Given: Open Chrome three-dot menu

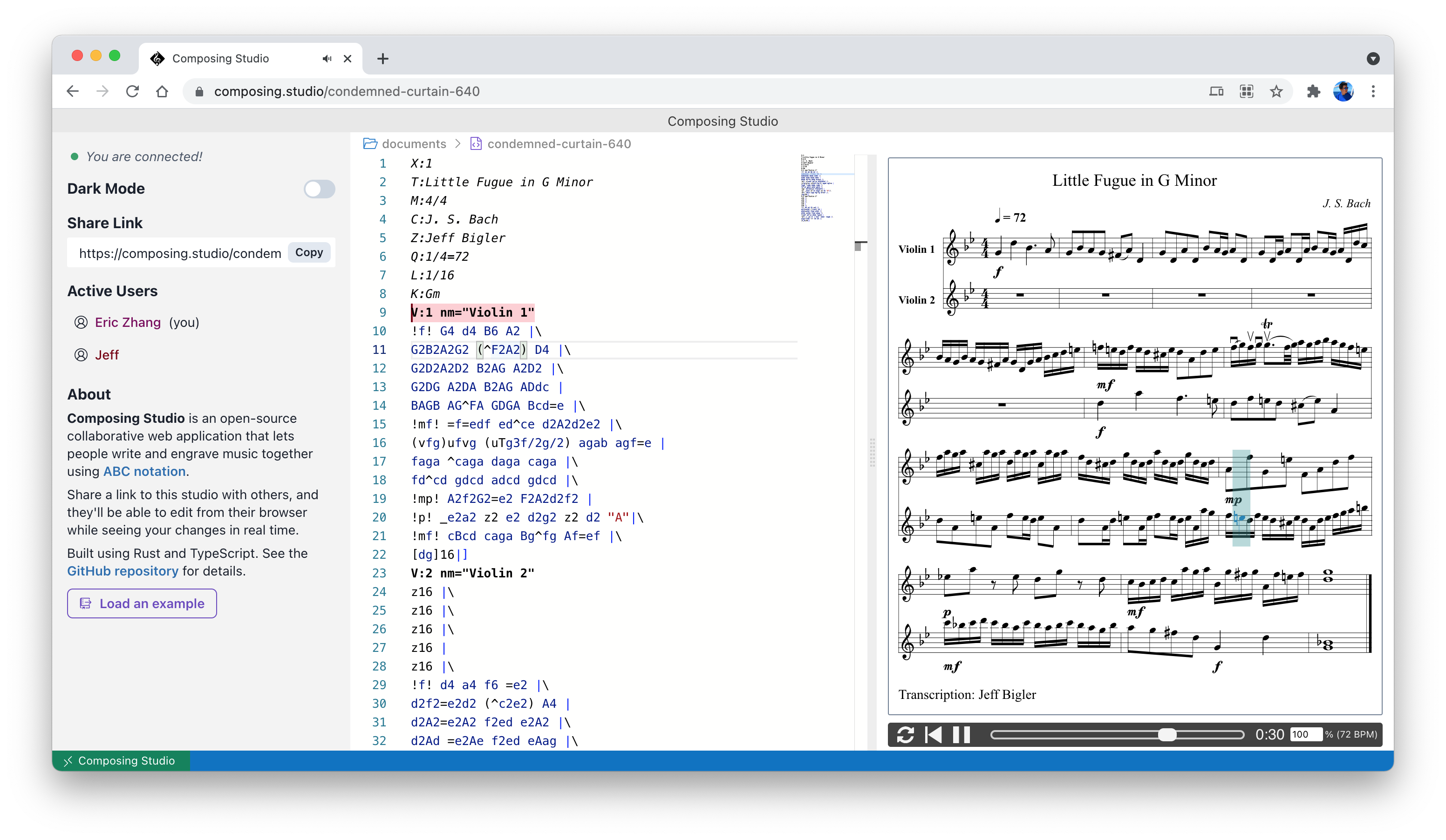Looking at the screenshot, I should pos(1373,91).
